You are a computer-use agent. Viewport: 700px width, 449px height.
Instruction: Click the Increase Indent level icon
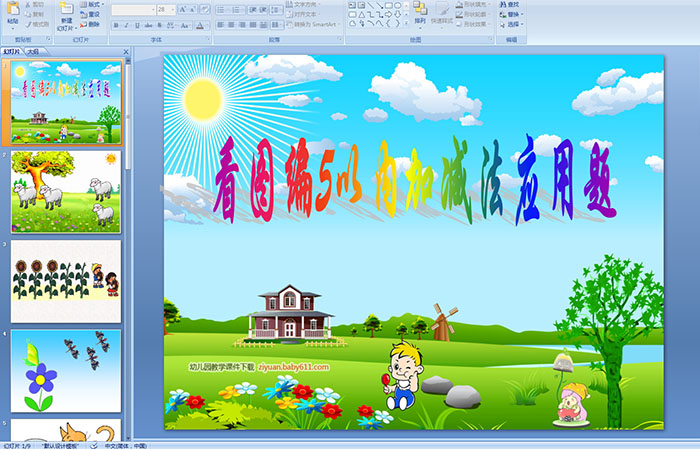coord(263,10)
